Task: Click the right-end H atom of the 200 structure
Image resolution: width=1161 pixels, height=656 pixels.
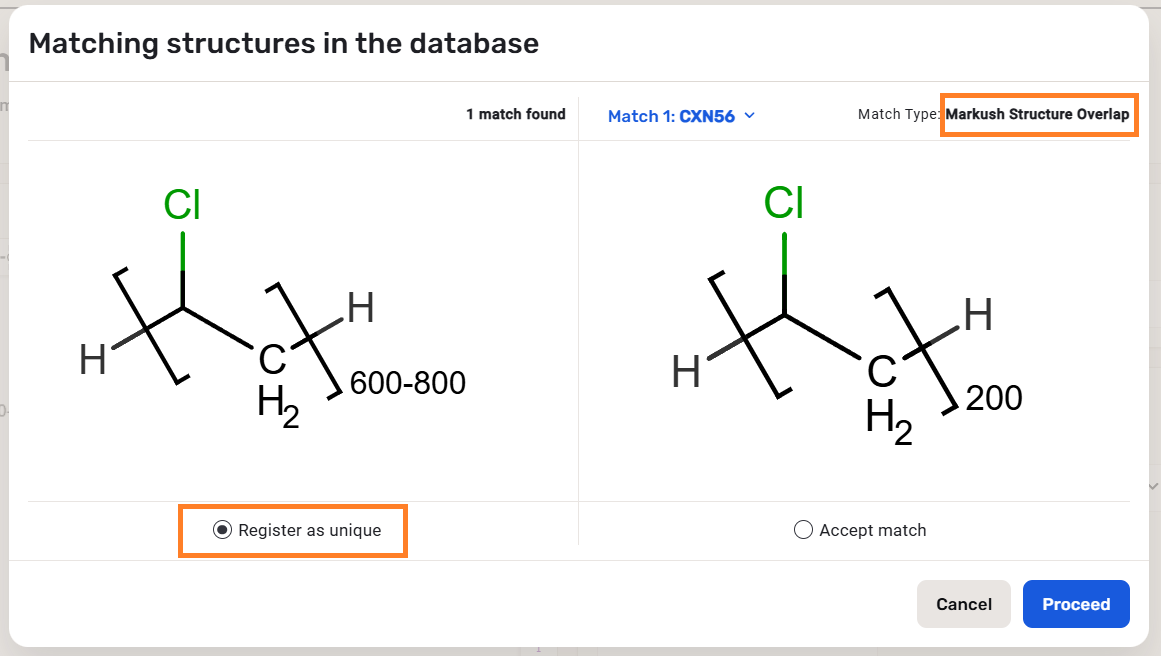Action: [x=977, y=316]
